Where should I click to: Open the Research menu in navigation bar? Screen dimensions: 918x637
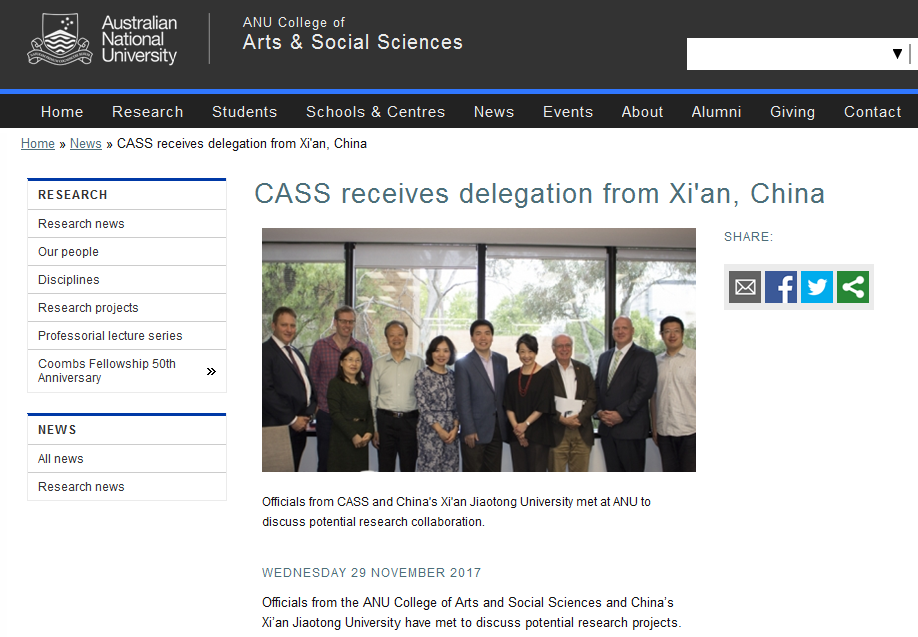coord(147,112)
